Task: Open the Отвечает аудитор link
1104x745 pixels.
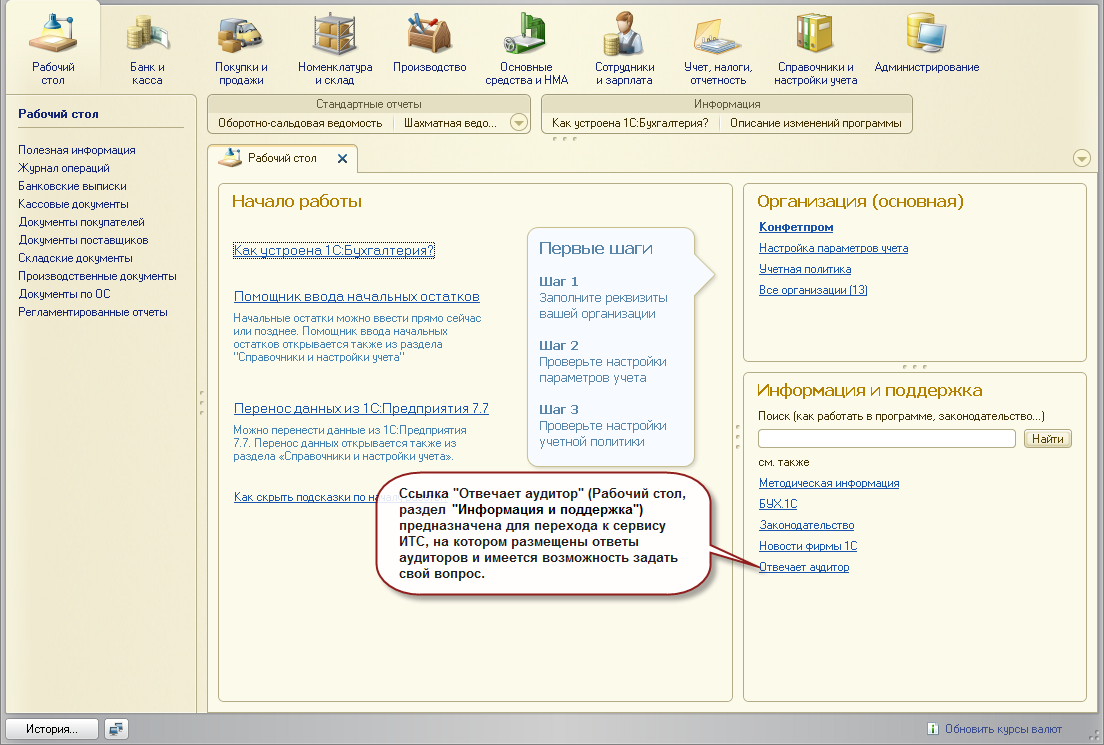Action: [803, 567]
